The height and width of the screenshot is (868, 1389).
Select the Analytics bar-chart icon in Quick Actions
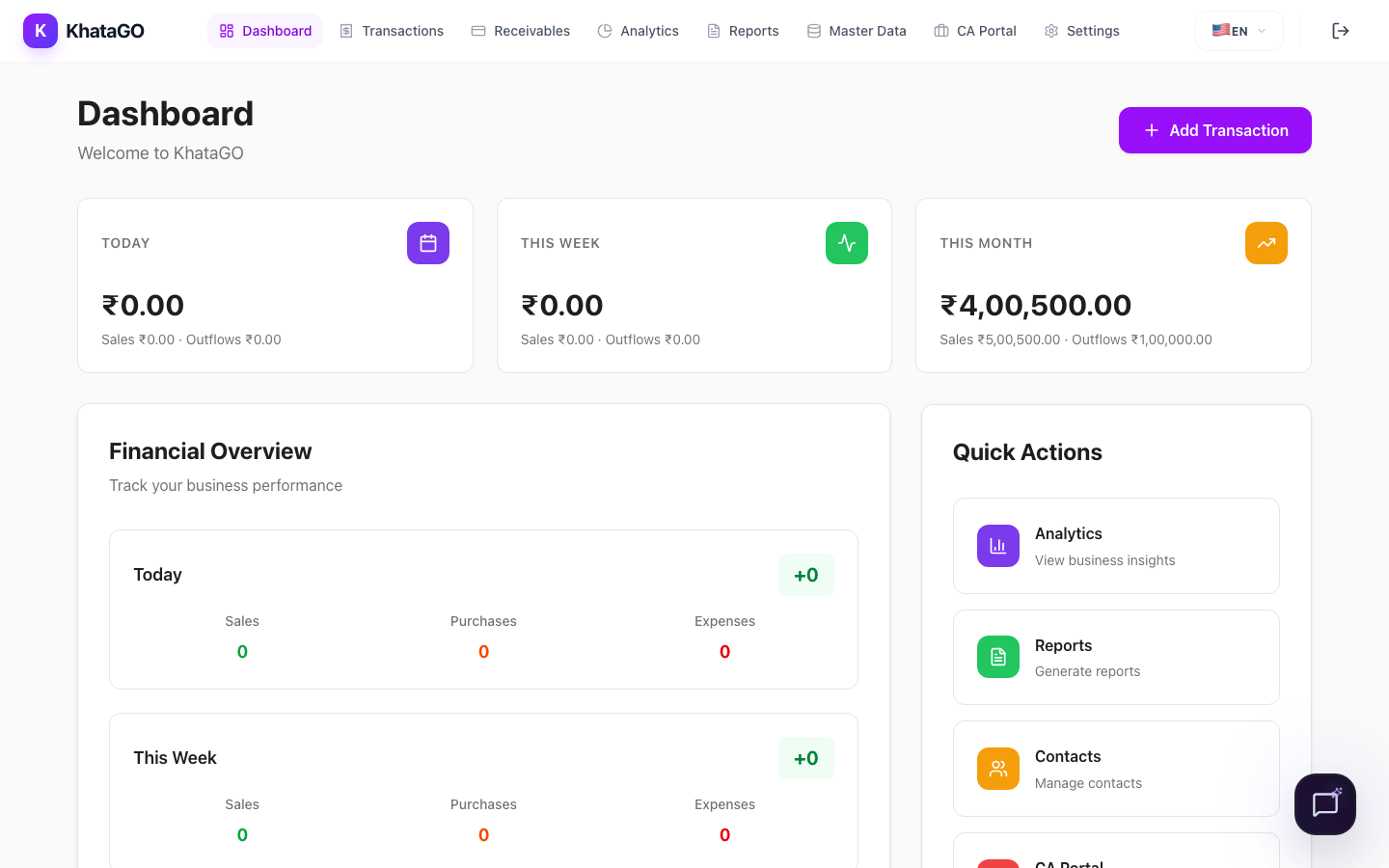pos(997,545)
